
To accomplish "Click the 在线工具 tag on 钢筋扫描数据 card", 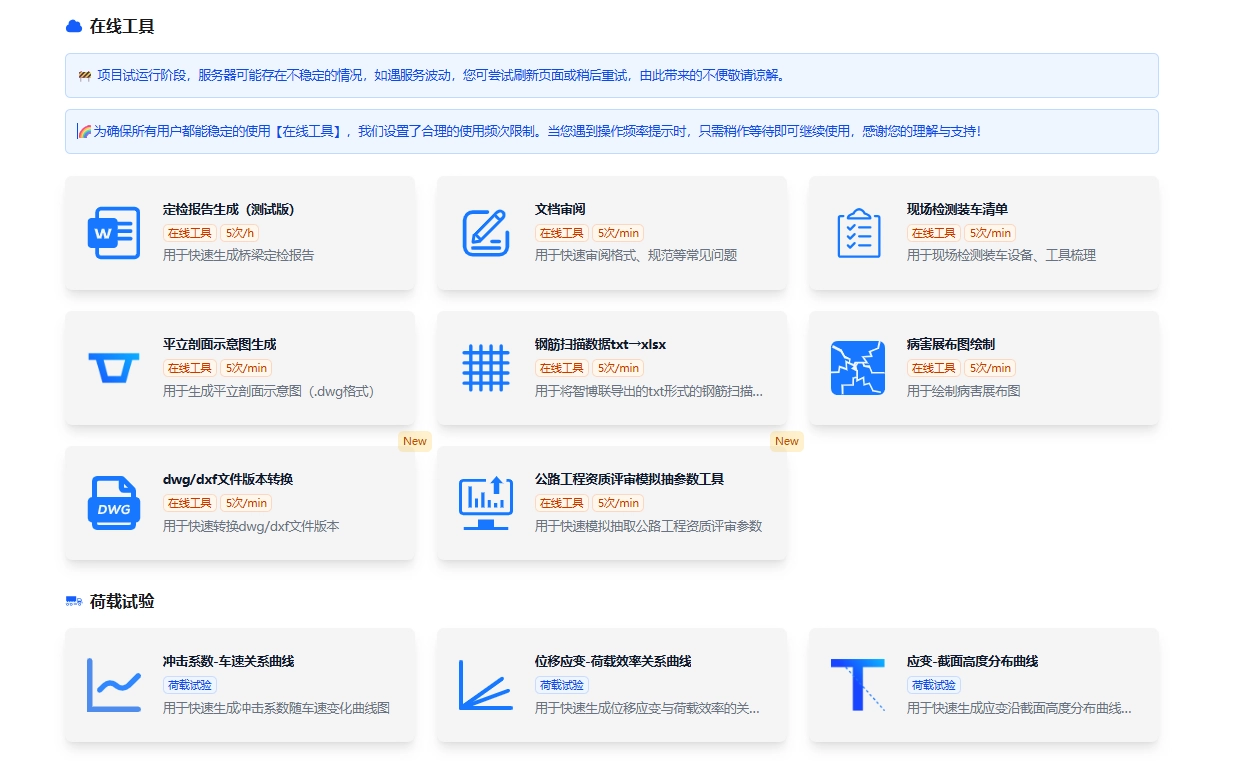I will [561, 367].
